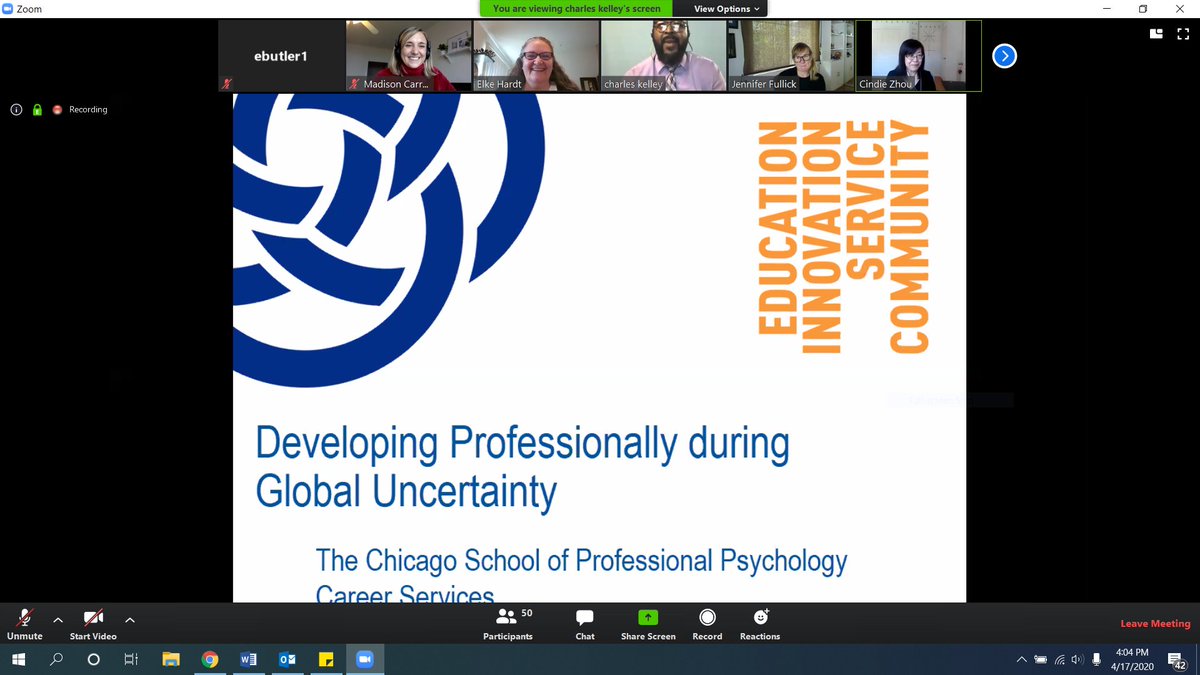Select Cindie Zhou video thumbnail

pos(919,56)
